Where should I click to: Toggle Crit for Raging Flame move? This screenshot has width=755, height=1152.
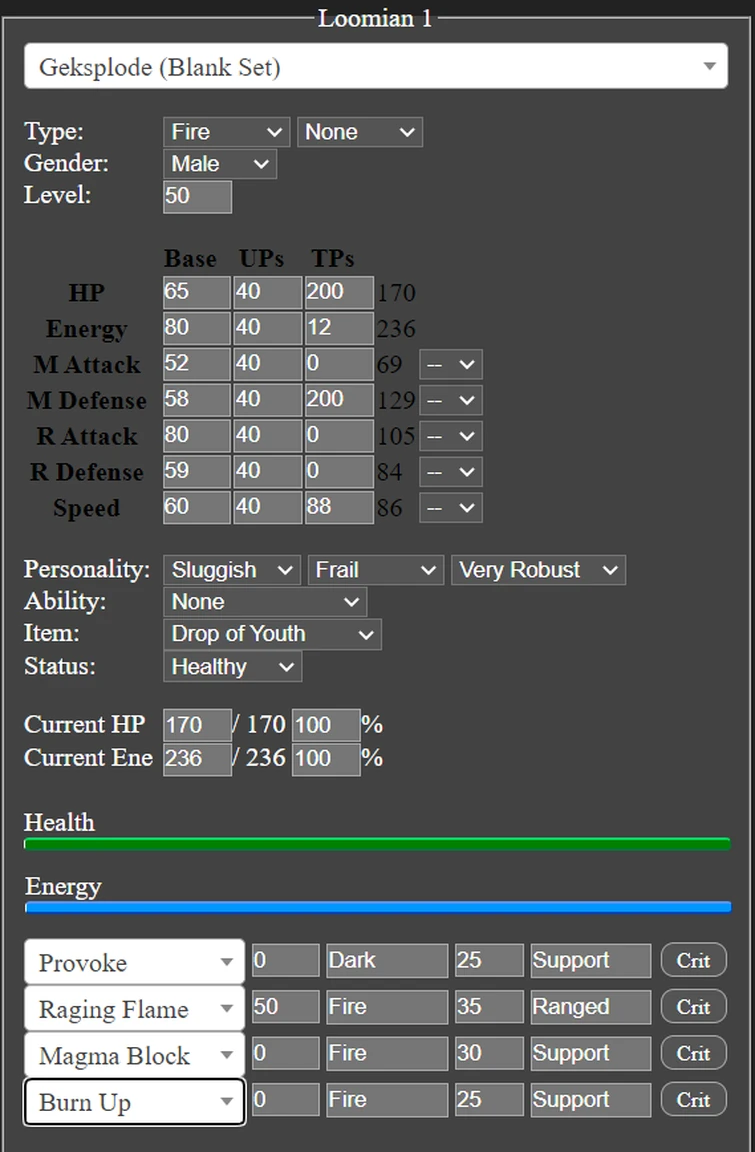[693, 1007]
